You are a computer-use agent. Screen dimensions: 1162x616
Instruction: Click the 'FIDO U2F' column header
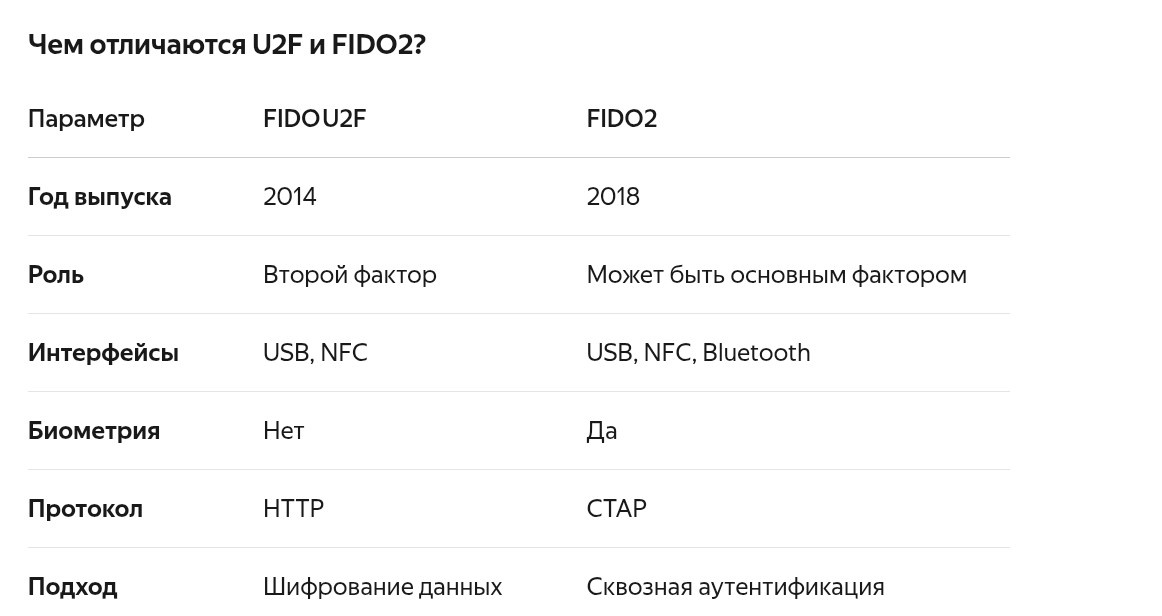314,119
